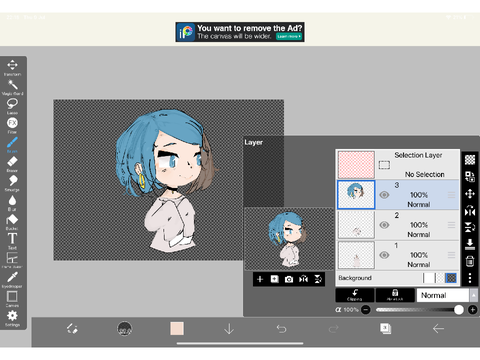This screenshot has height=360, width=480.
Task: Open the Normal blend mode dropdown
Action: point(443,295)
